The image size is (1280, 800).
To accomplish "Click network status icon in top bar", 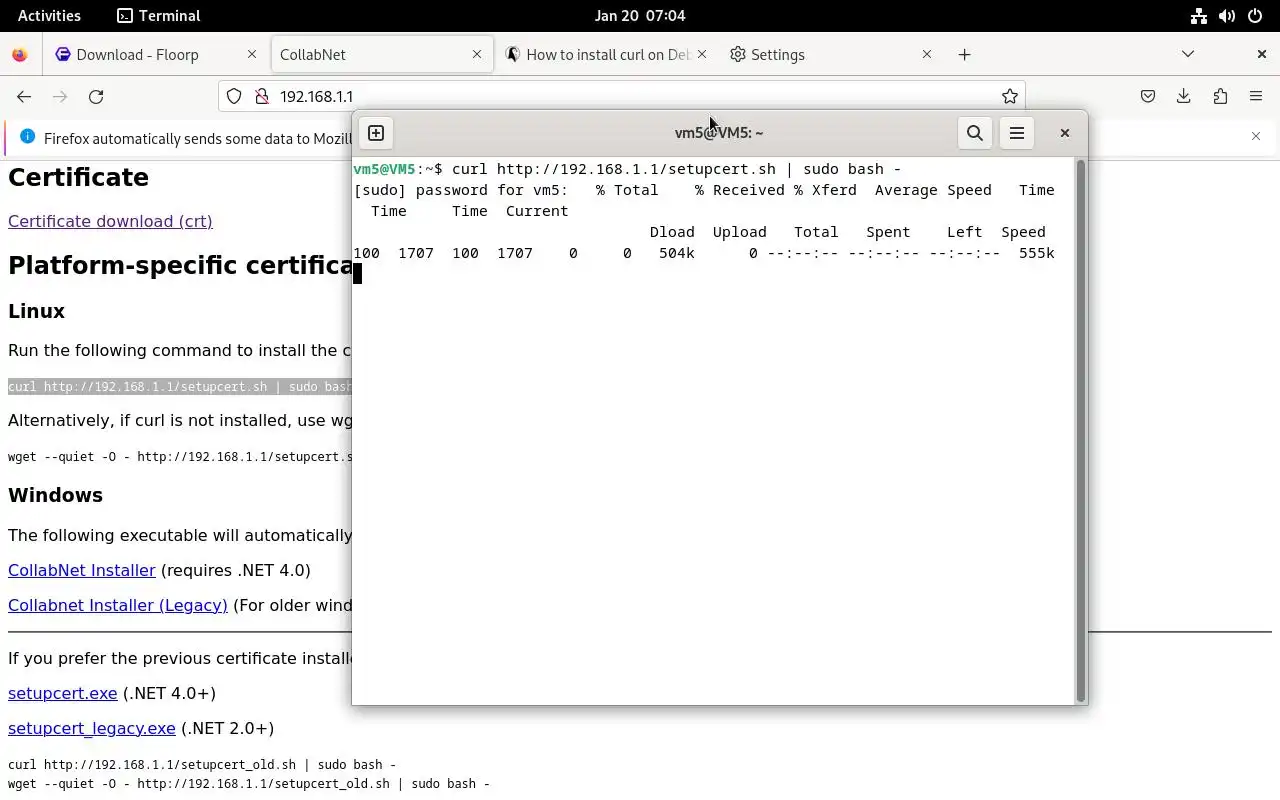I will (x=1199, y=15).
